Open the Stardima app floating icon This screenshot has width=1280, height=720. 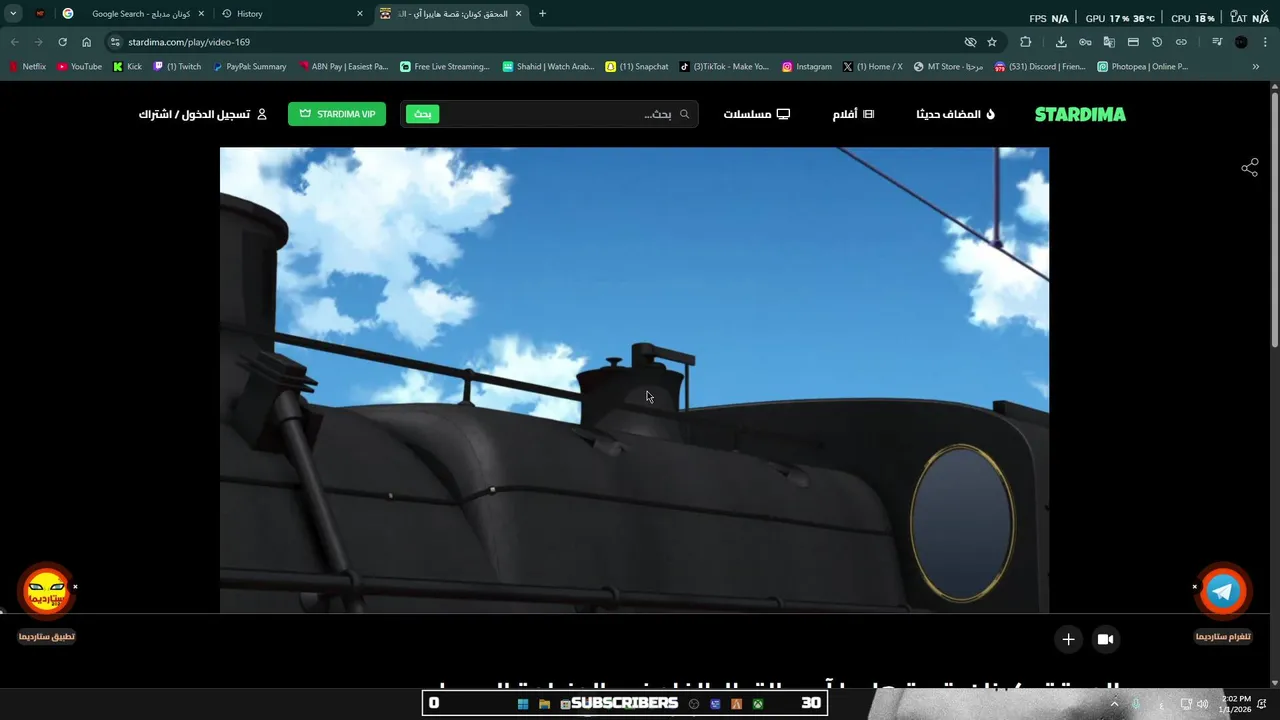pos(47,591)
